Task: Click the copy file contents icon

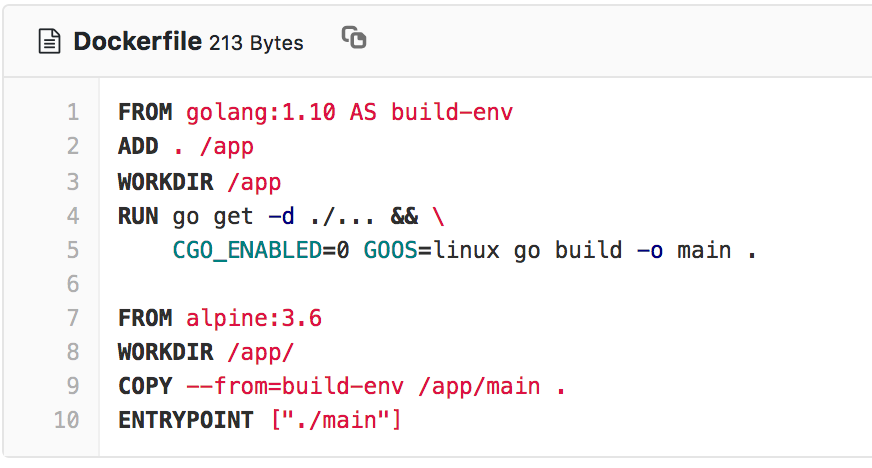Action: 354,37
